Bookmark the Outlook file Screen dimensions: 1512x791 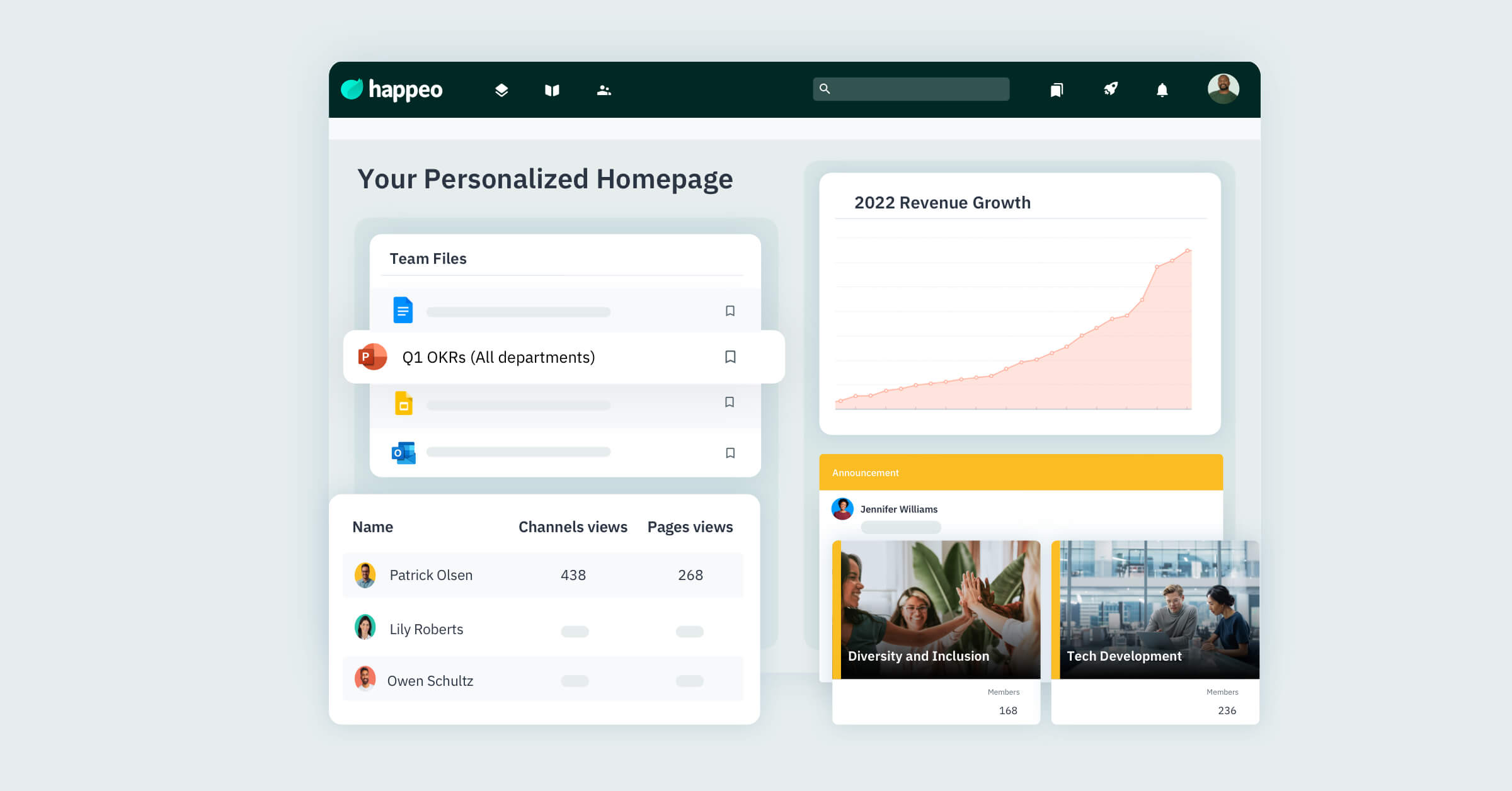tap(730, 453)
